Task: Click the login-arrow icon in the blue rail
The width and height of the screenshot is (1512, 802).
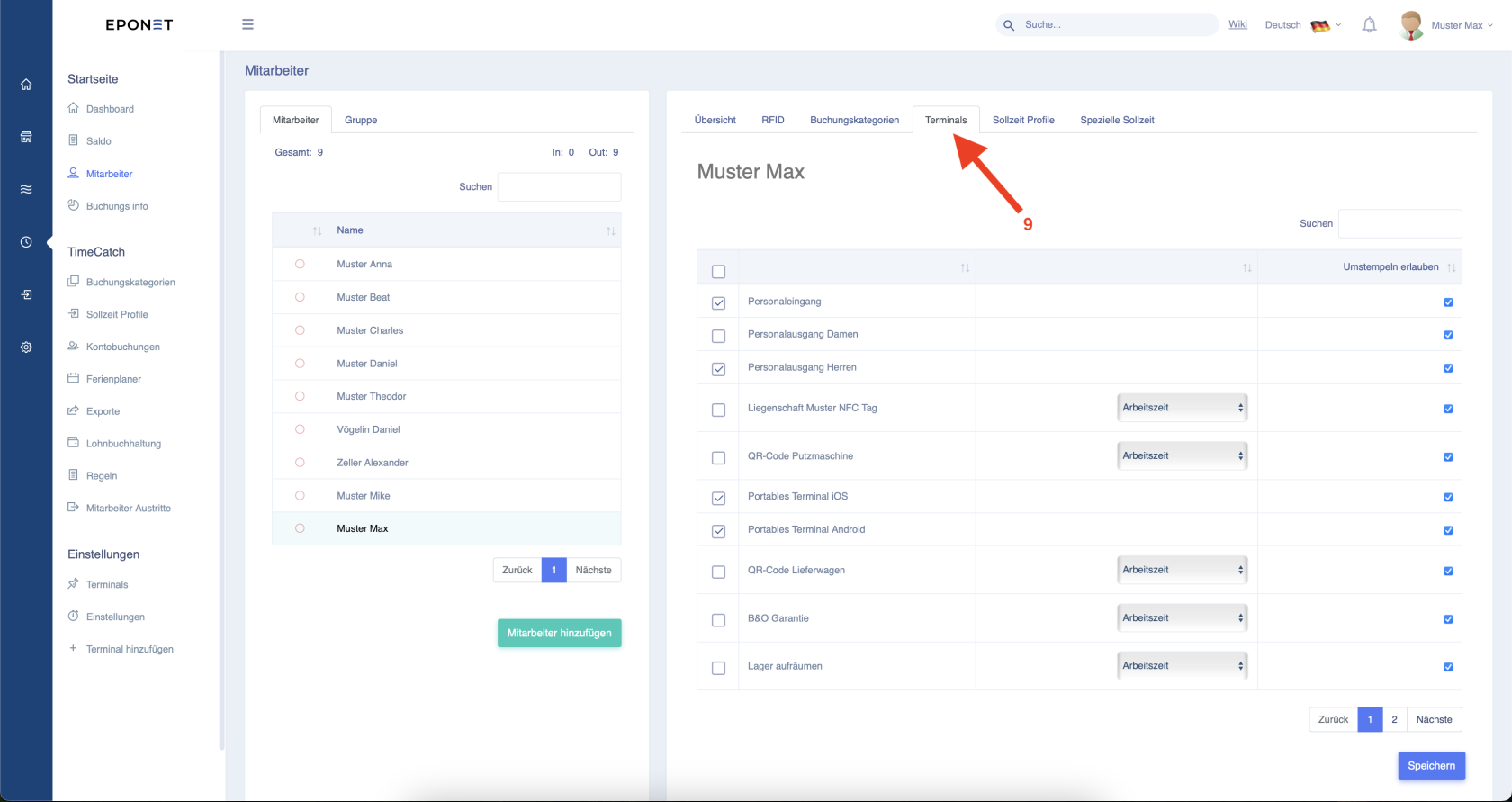Action: [x=26, y=294]
